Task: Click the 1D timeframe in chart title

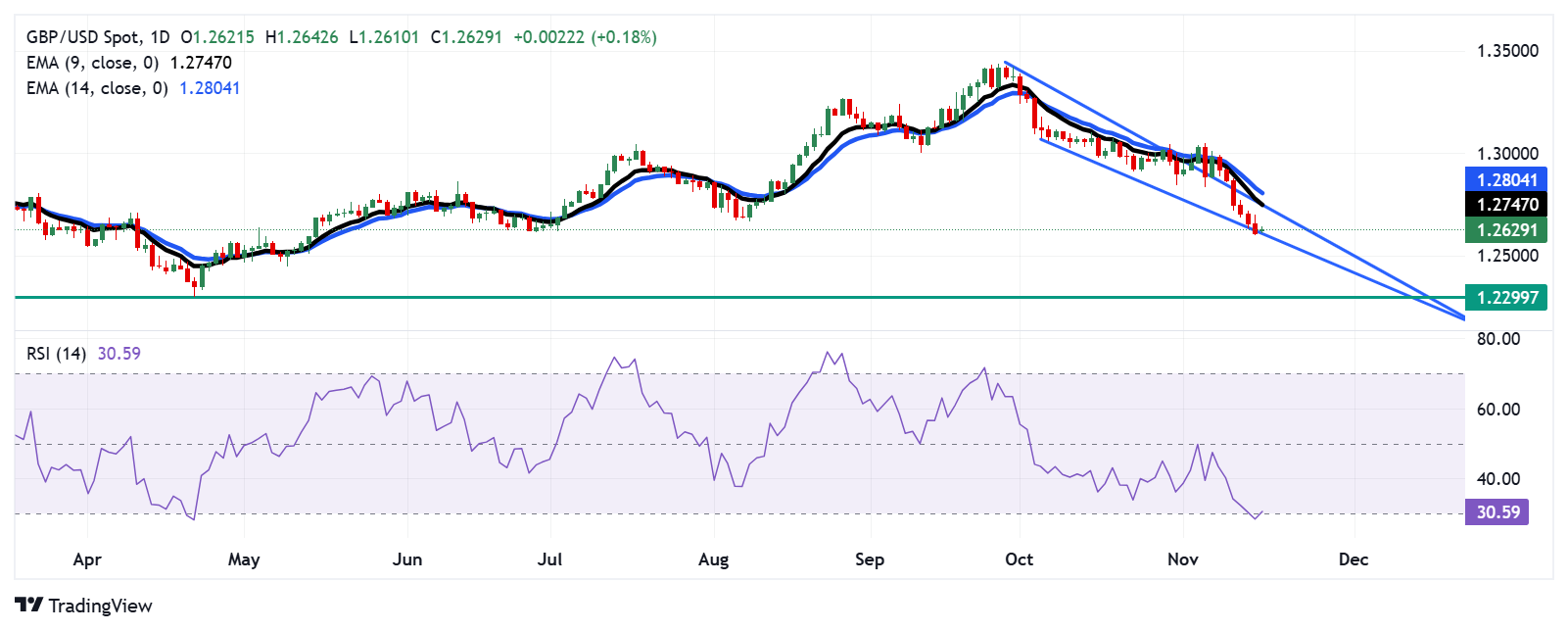Action: 160,37
